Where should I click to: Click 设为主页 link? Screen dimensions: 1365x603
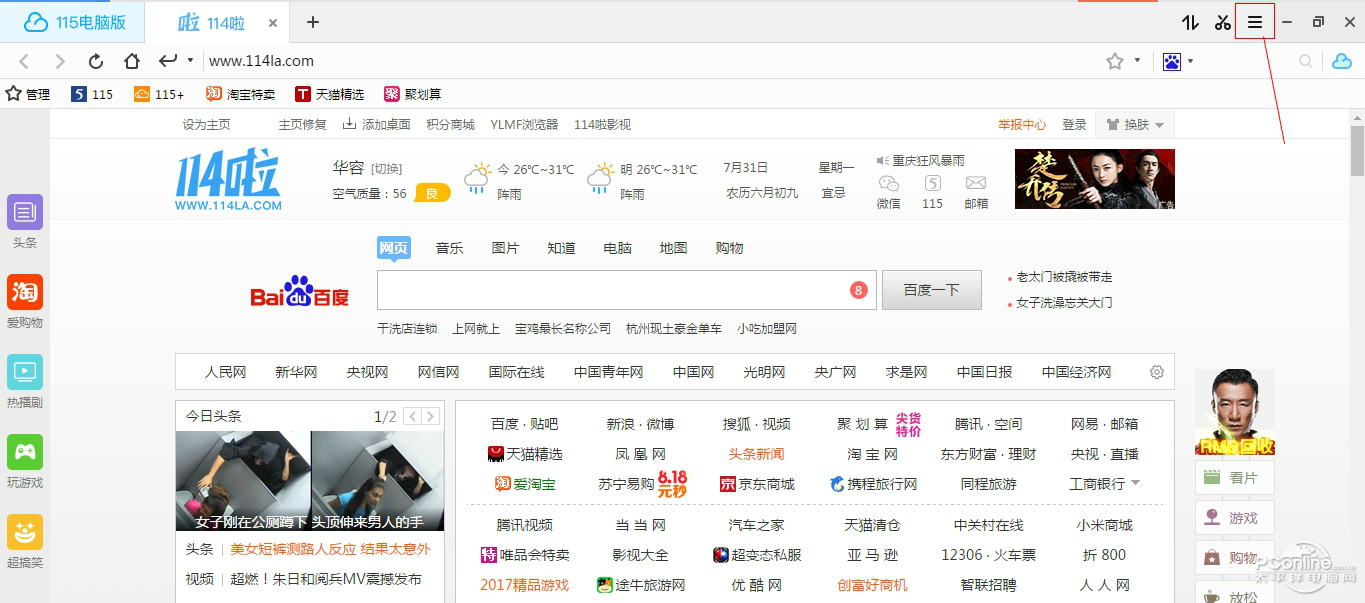[x=206, y=125]
